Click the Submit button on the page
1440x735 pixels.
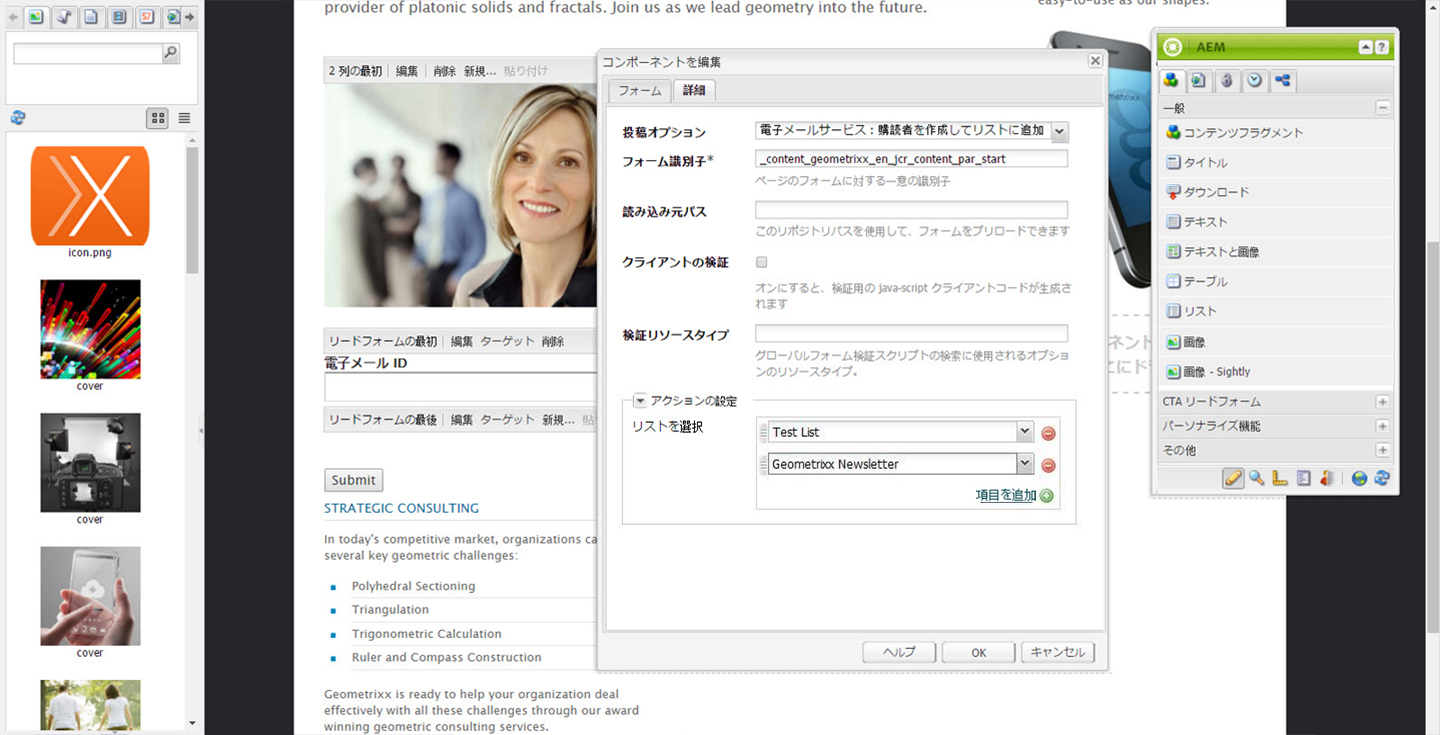[x=353, y=480]
